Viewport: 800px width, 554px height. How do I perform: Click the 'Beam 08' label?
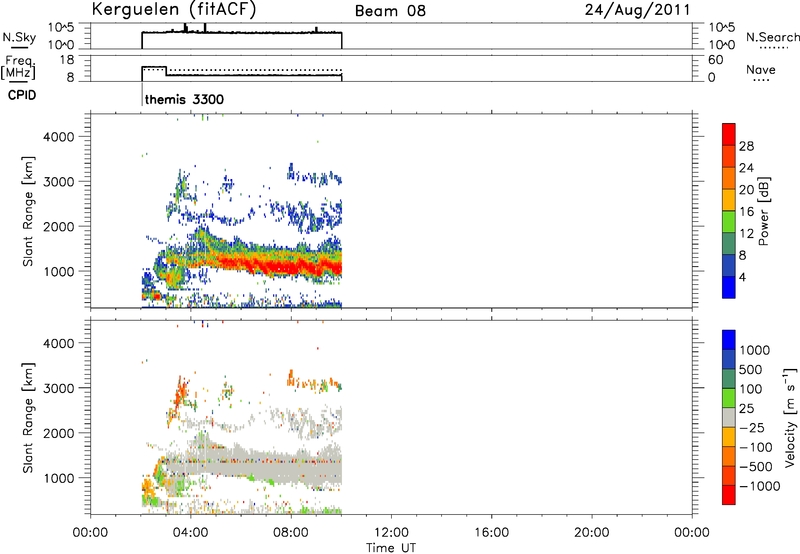pos(390,11)
